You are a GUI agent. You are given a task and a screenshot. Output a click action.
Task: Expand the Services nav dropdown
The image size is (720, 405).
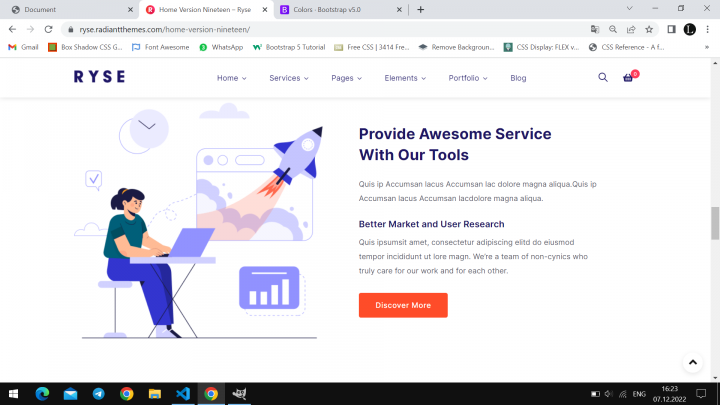coord(289,78)
